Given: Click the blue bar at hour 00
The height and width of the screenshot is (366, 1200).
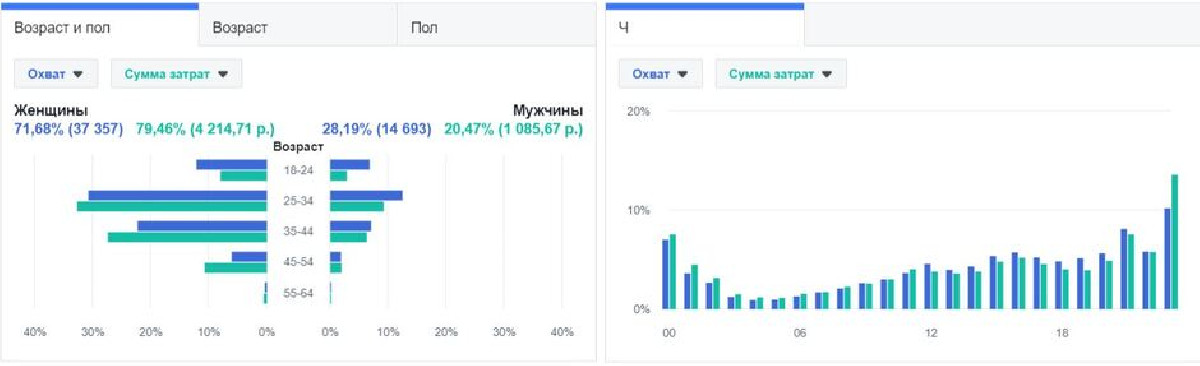Looking at the screenshot, I should point(665,274).
